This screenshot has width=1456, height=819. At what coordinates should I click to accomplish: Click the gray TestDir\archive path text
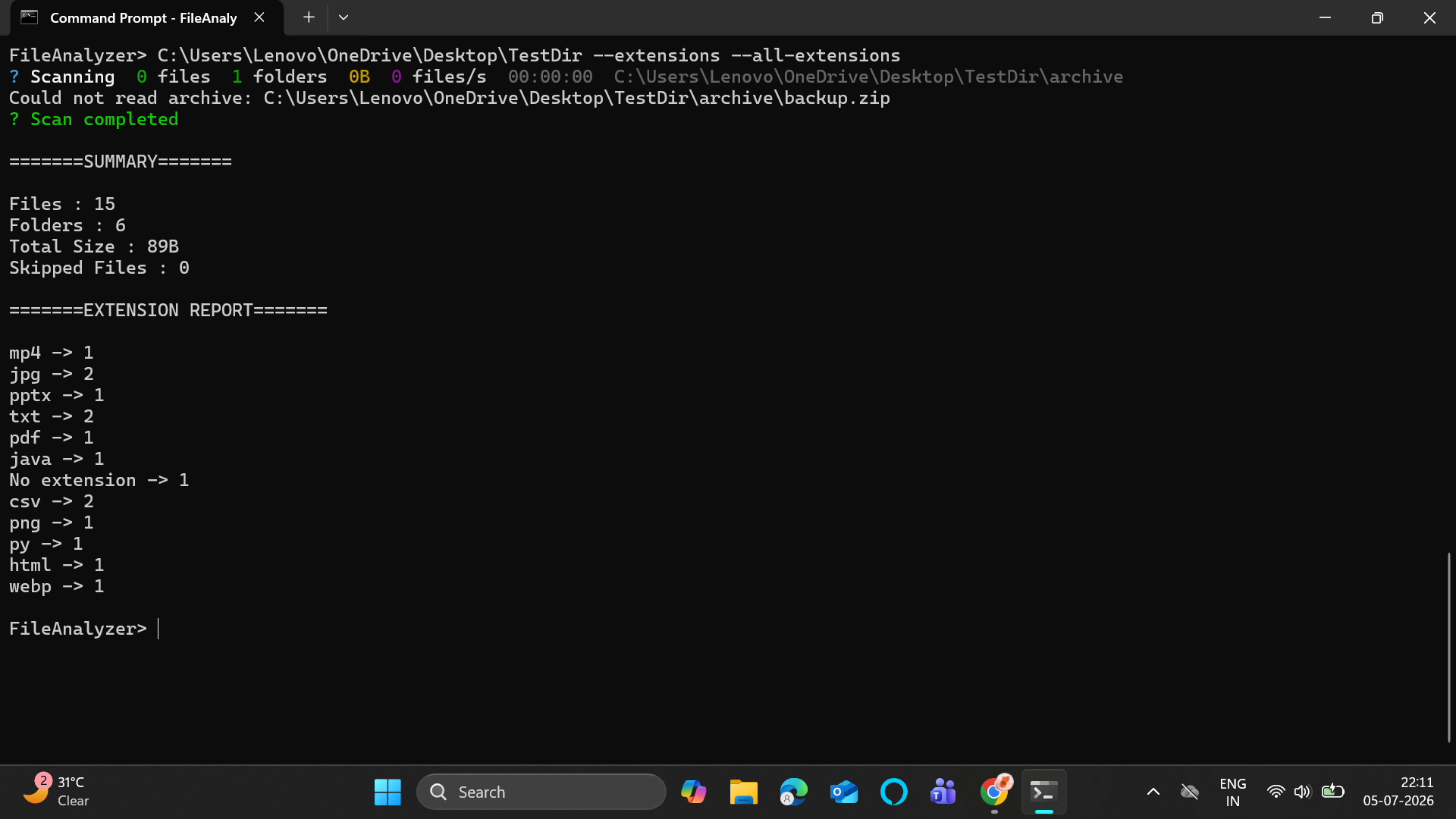[868, 77]
